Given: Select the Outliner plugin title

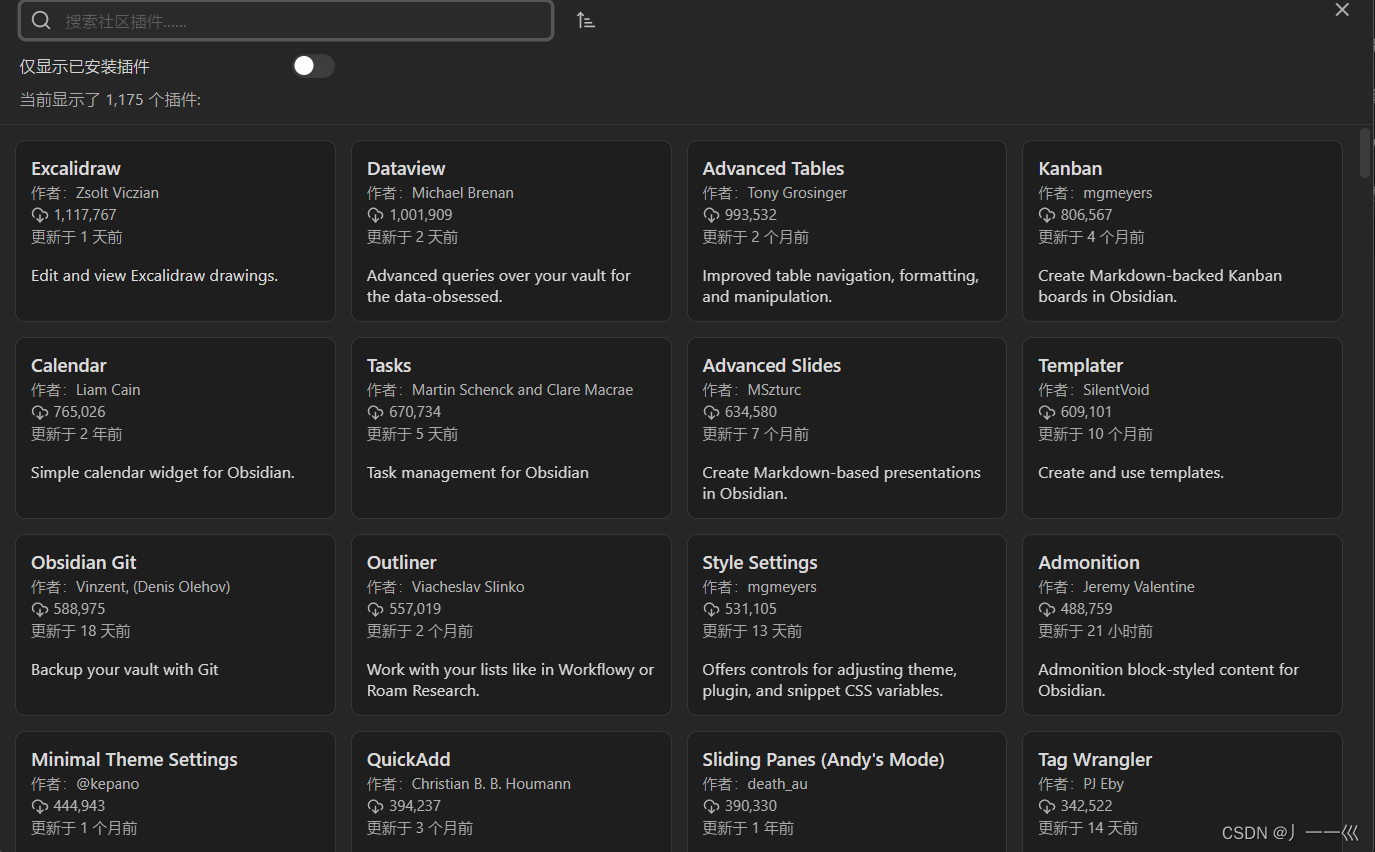Looking at the screenshot, I should pos(402,562).
